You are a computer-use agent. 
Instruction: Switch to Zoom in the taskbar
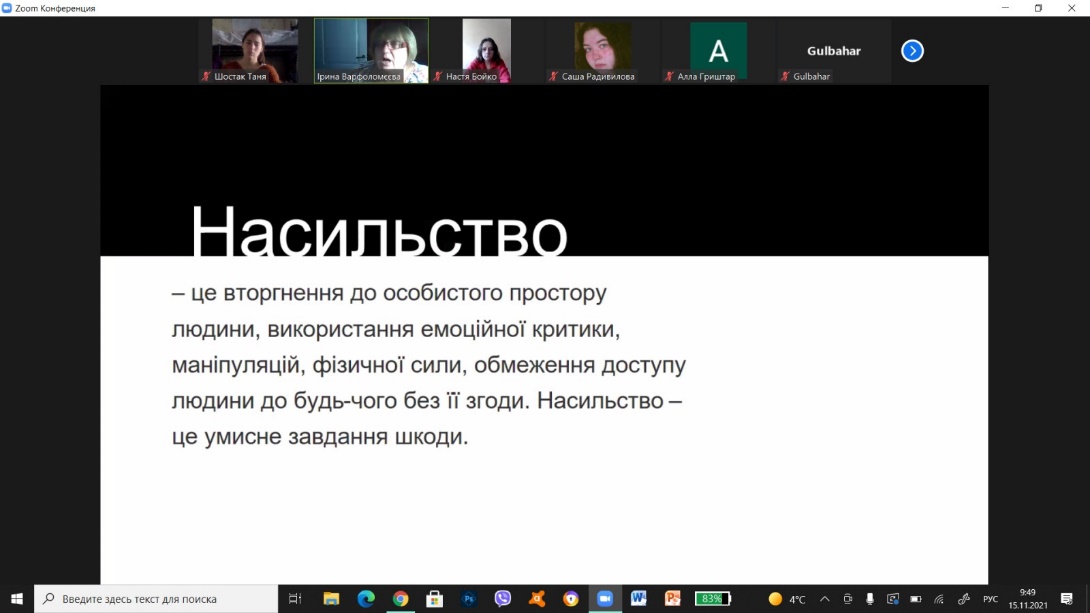coord(604,599)
